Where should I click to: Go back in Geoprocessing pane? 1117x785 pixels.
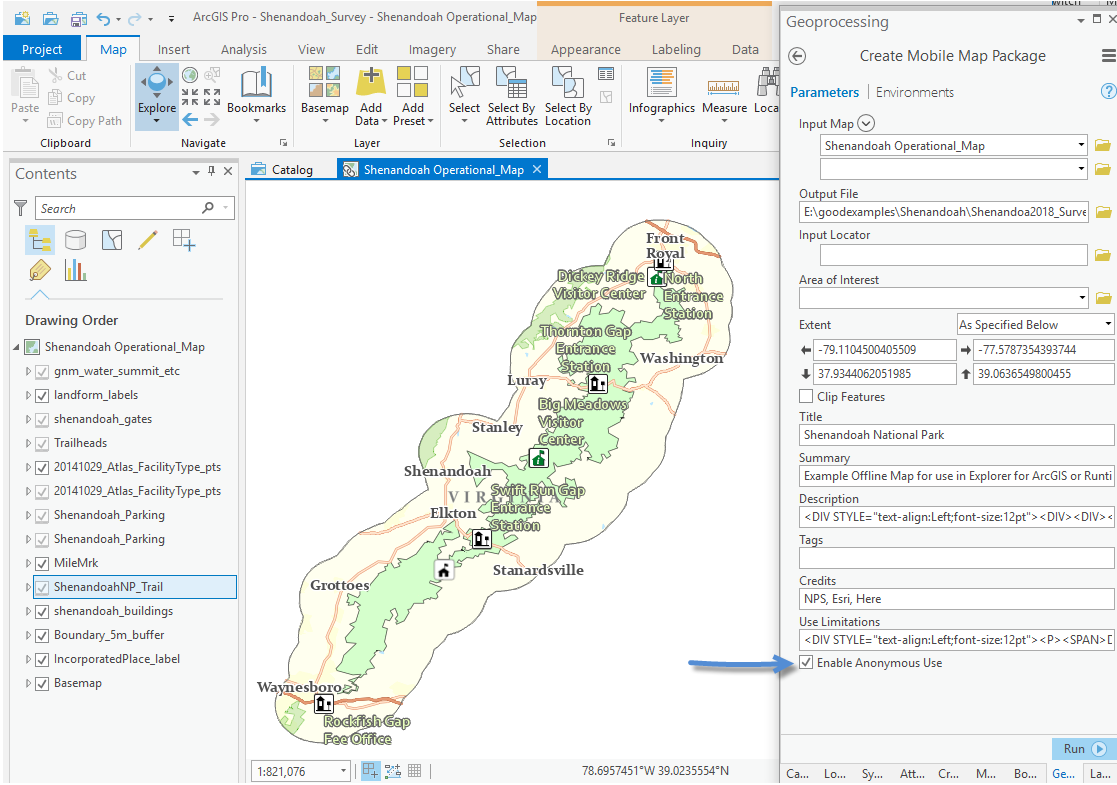click(x=797, y=56)
